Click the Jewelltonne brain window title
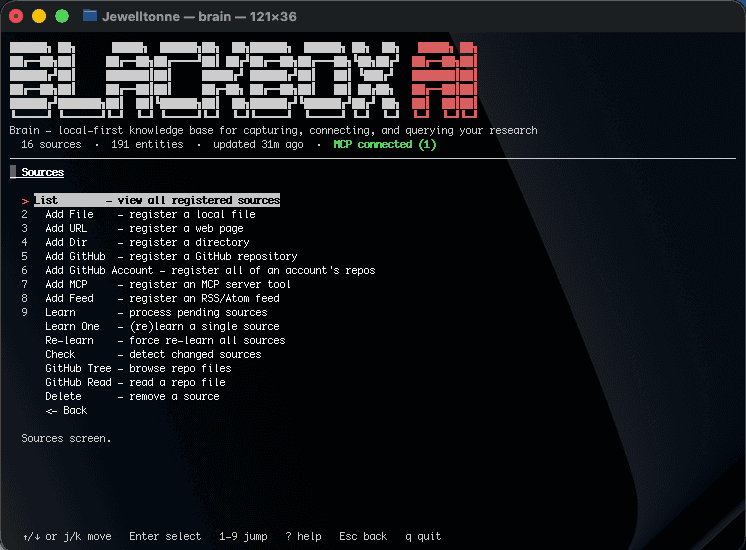746x550 pixels. click(199, 17)
